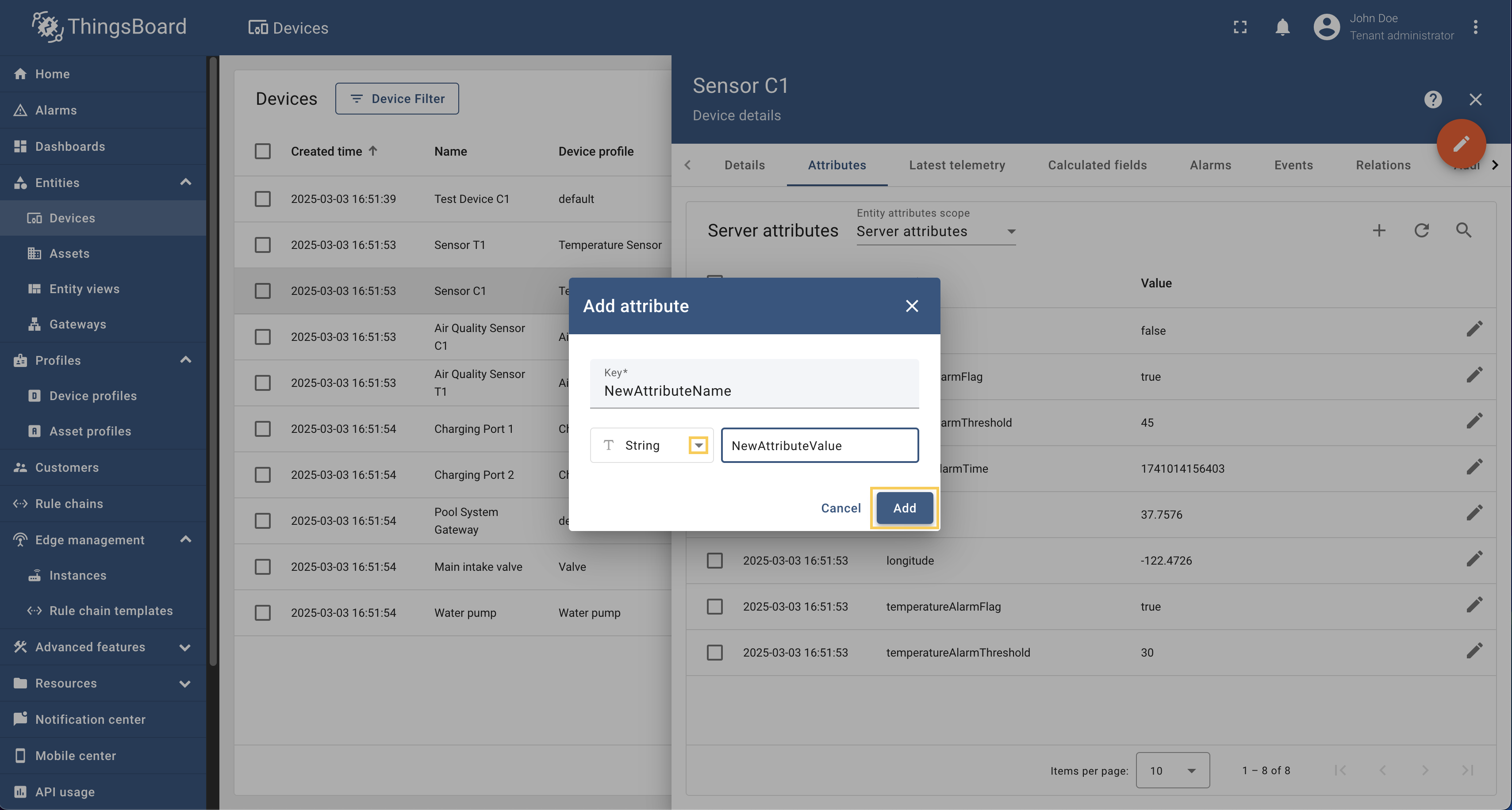Viewport: 1512px width, 810px height.
Task: Open Device Filter
Action: (397, 99)
